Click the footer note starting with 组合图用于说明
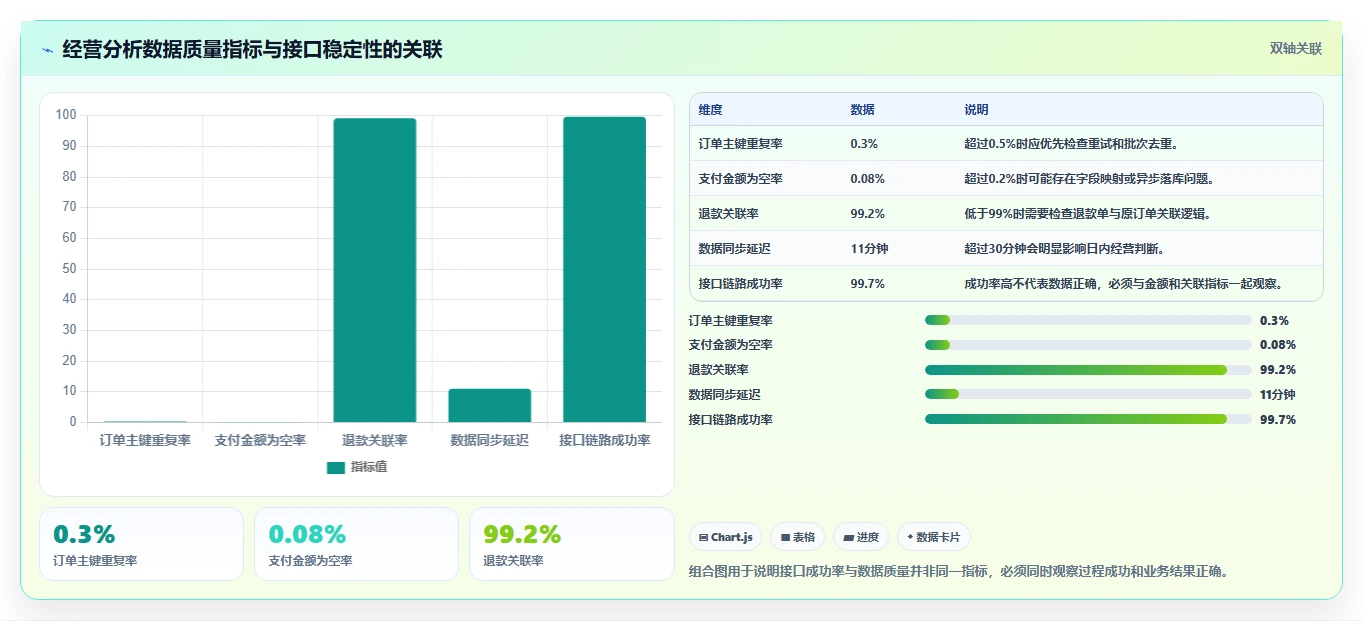The width and height of the screenshot is (1363, 621). pyautogui.click(x=958, y=572)
